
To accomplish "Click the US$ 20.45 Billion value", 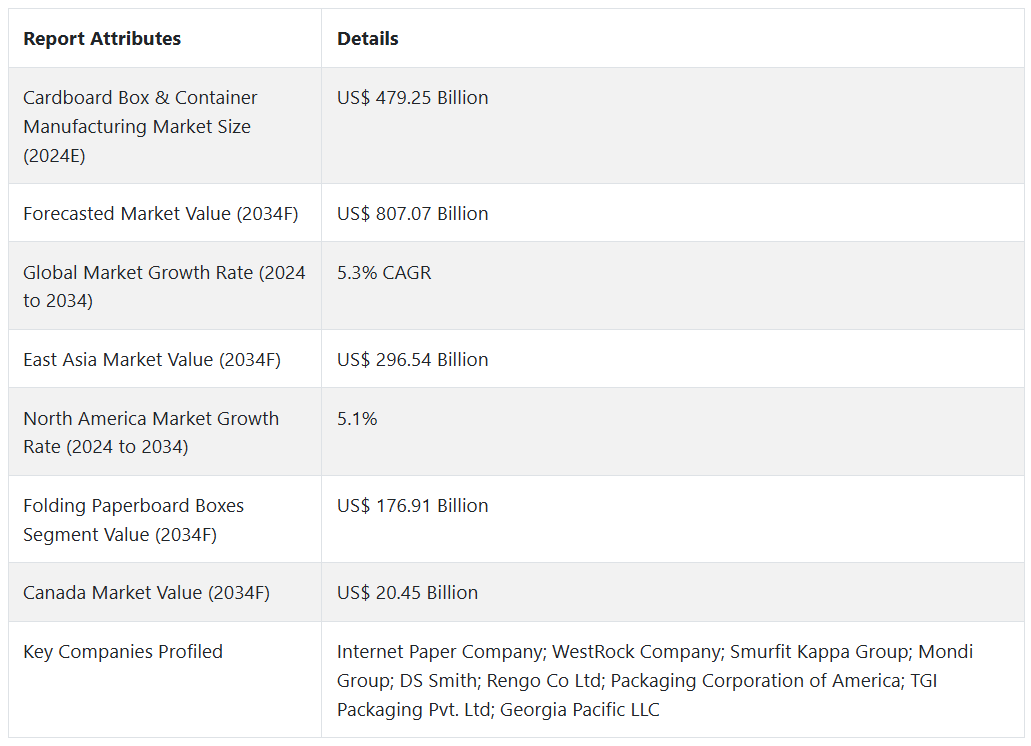I will pyautogui.click(x=407, y=593).
